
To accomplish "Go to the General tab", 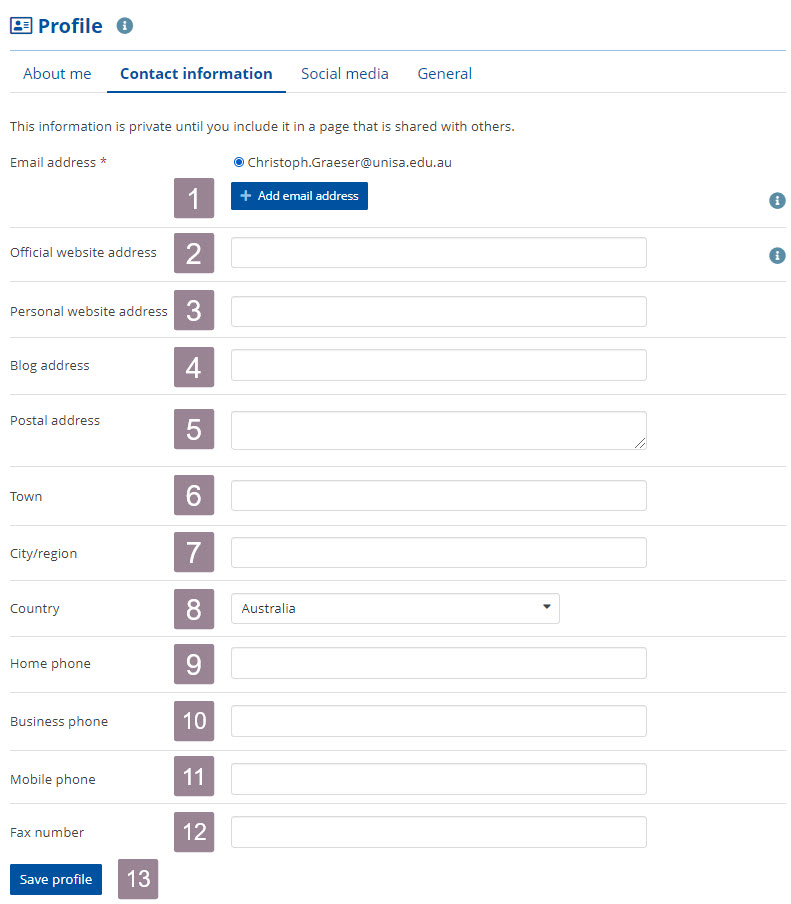I will pyautogui.click(x=445, y=74).
